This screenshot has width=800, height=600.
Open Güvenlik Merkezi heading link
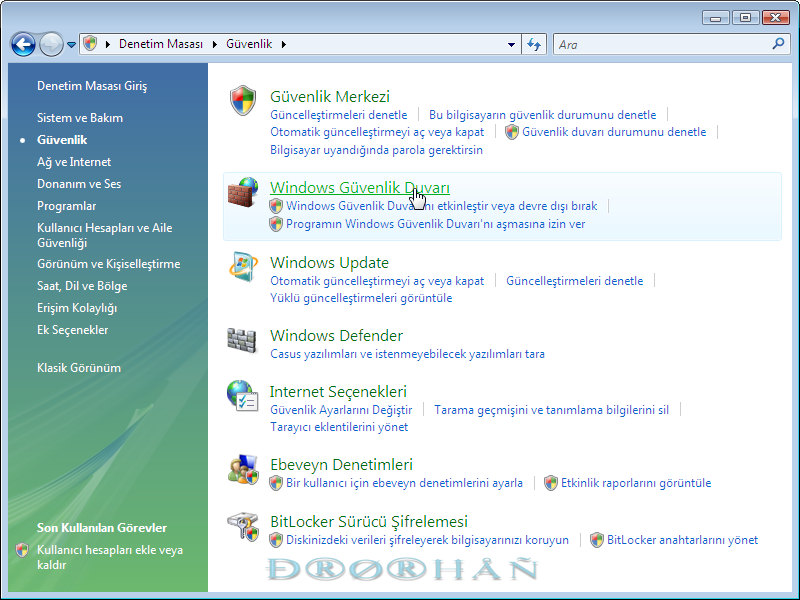(330, 96)
